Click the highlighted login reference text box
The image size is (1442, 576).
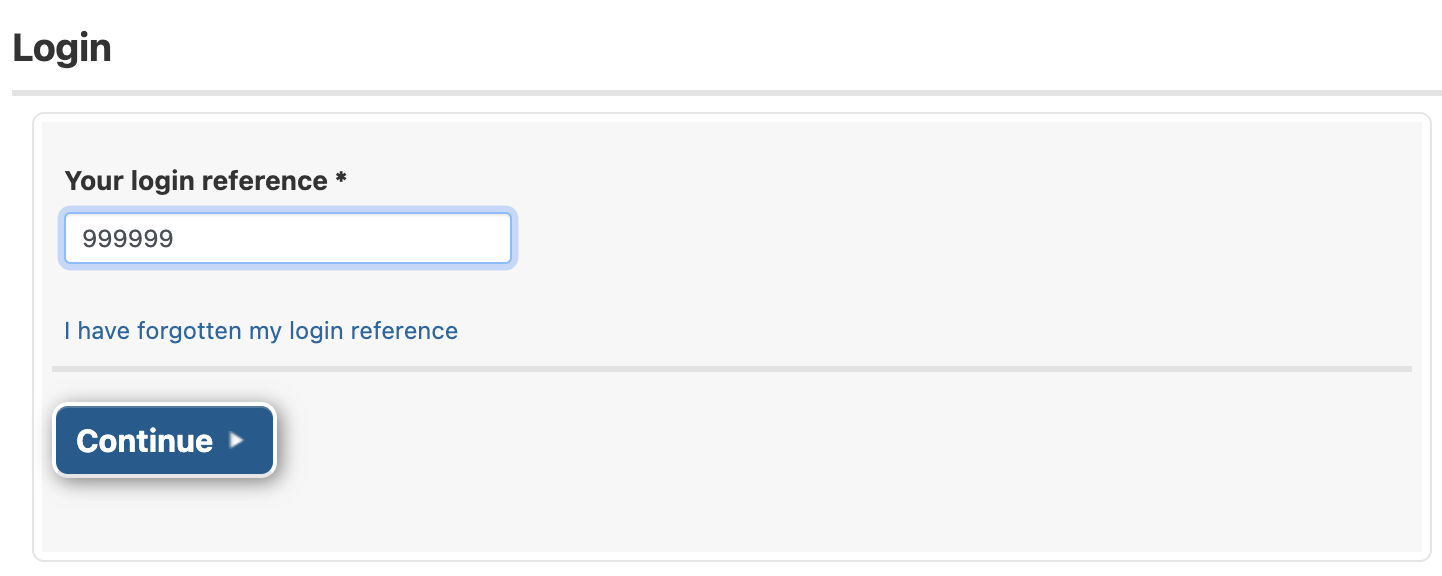pos(287,238)
